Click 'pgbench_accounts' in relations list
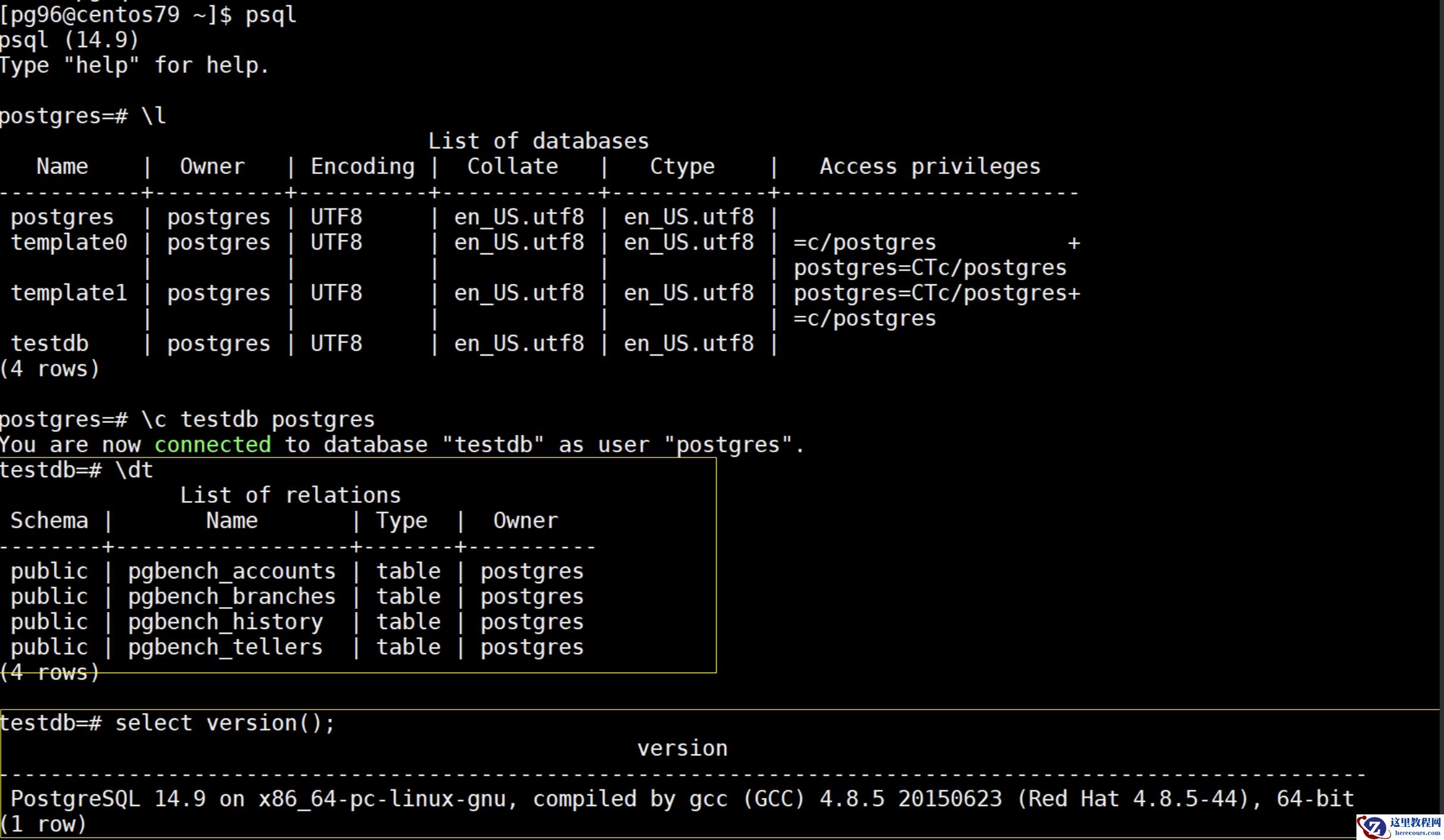This screenshot has height=840, width=1444. tap(232, 571)
